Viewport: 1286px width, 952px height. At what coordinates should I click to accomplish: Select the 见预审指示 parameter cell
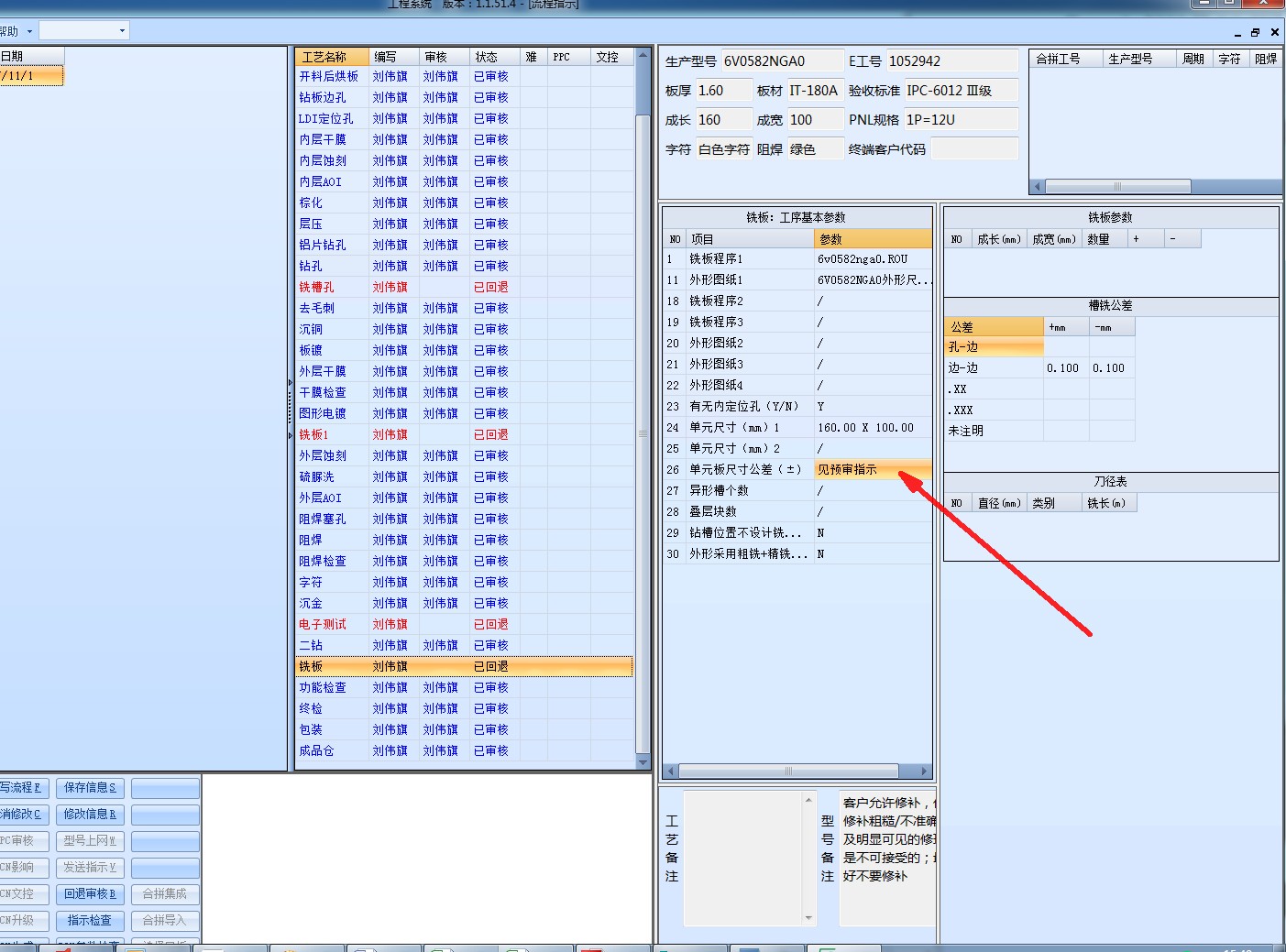coord(873,470)
